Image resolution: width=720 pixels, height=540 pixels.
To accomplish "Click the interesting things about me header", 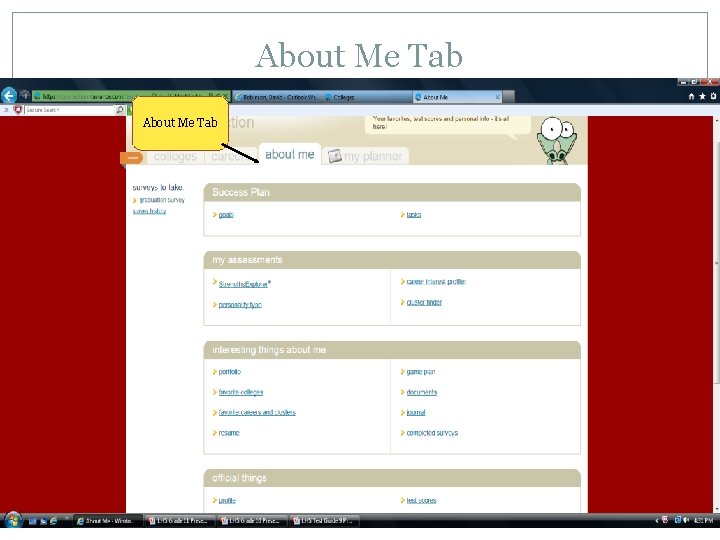I will [392, 350].
